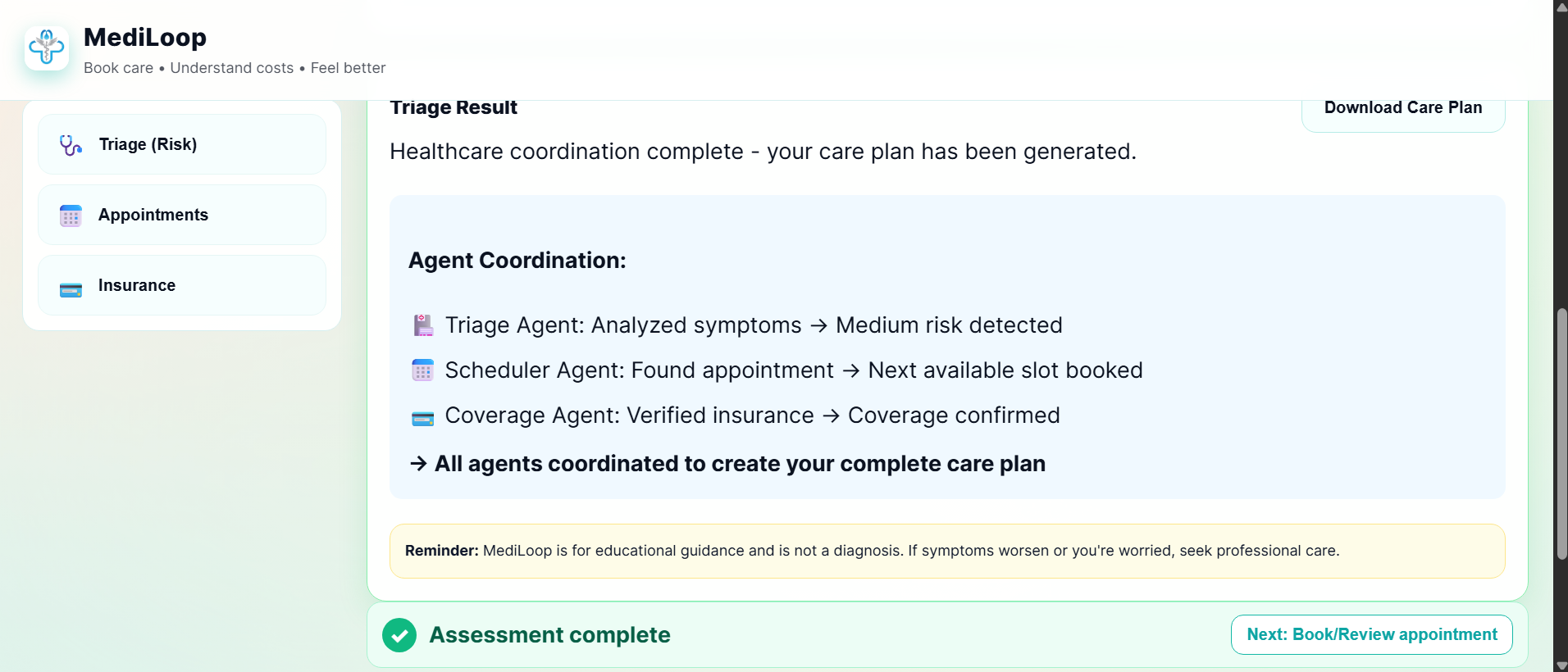Click the green Assessment complete checkmark
This screenshot has width=1568, height=672.
[399, 635]
